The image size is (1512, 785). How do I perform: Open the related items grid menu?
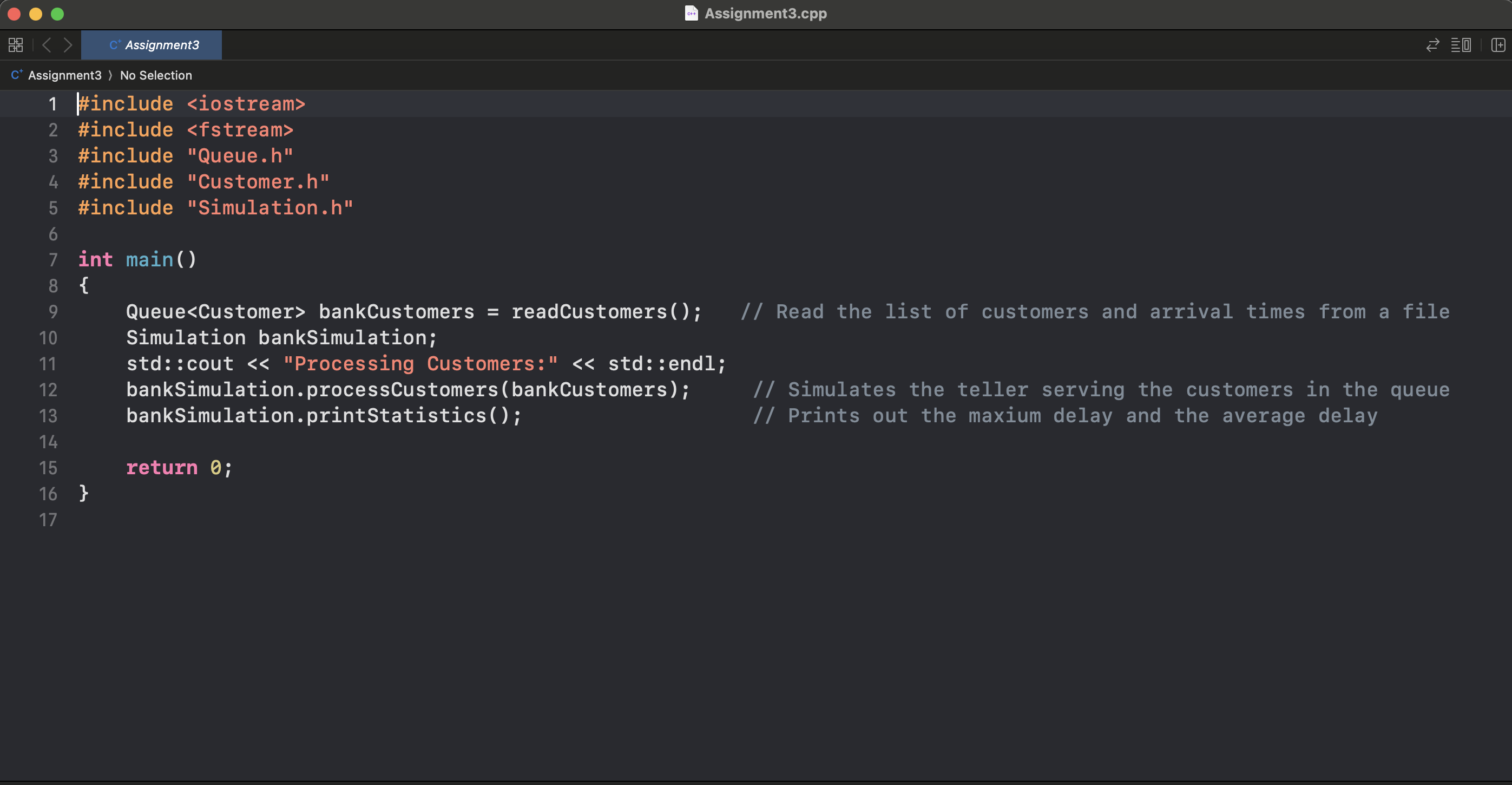[16, 45]
